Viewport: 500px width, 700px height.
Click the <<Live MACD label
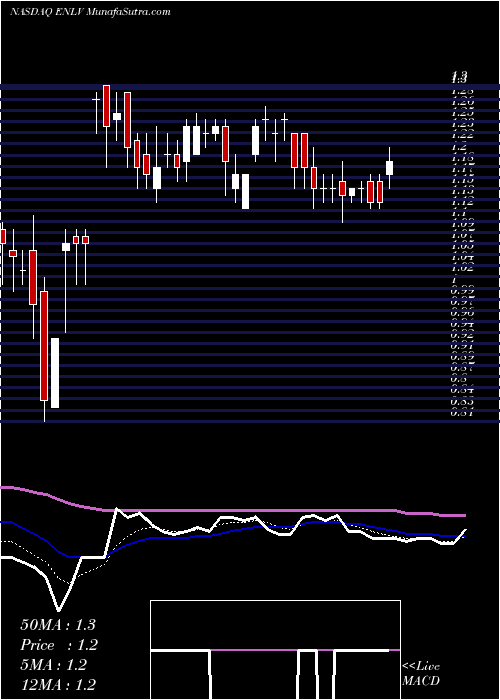[x=421, y=674]
